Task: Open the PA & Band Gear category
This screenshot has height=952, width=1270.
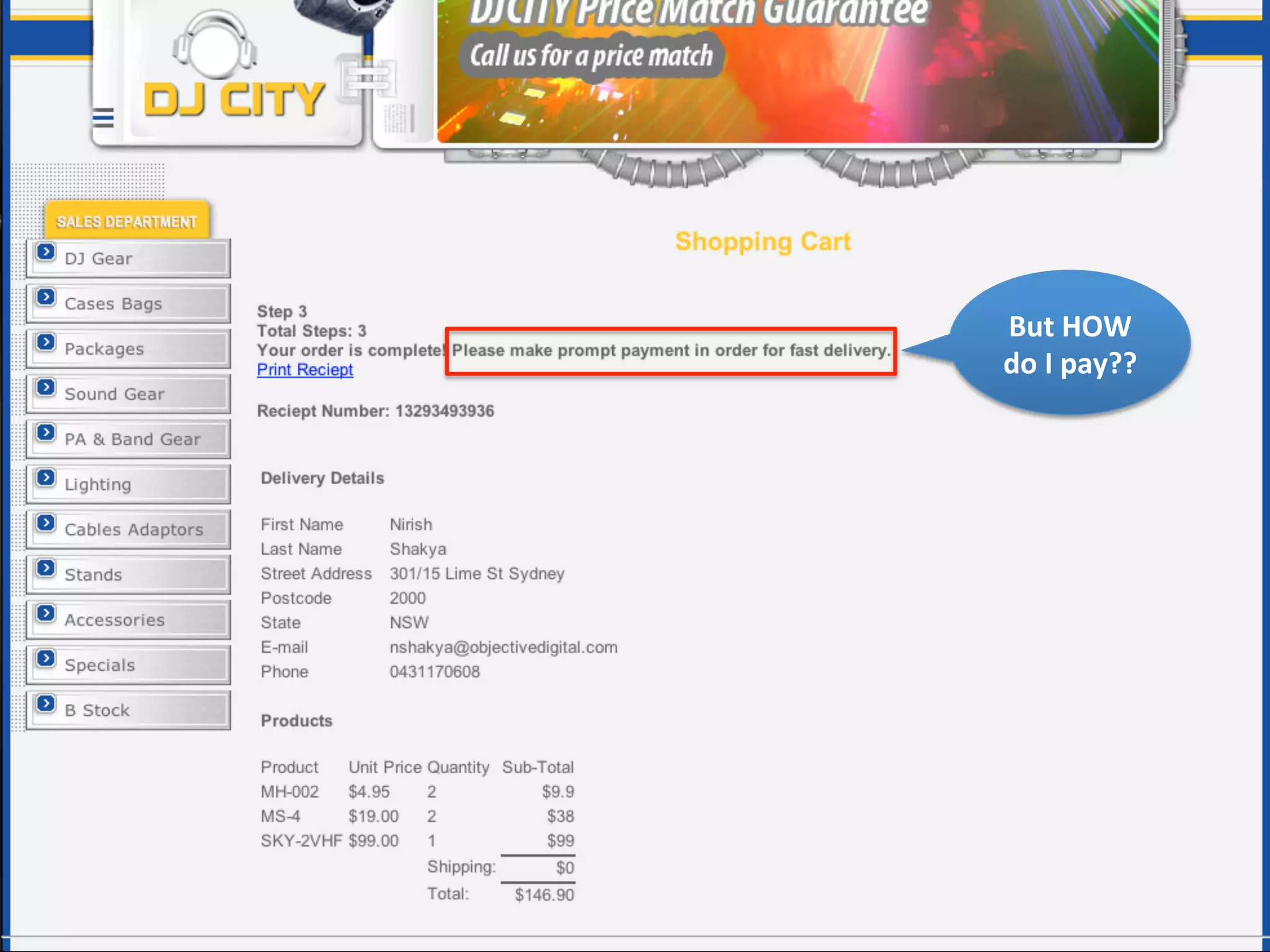Action: [132, 439]
